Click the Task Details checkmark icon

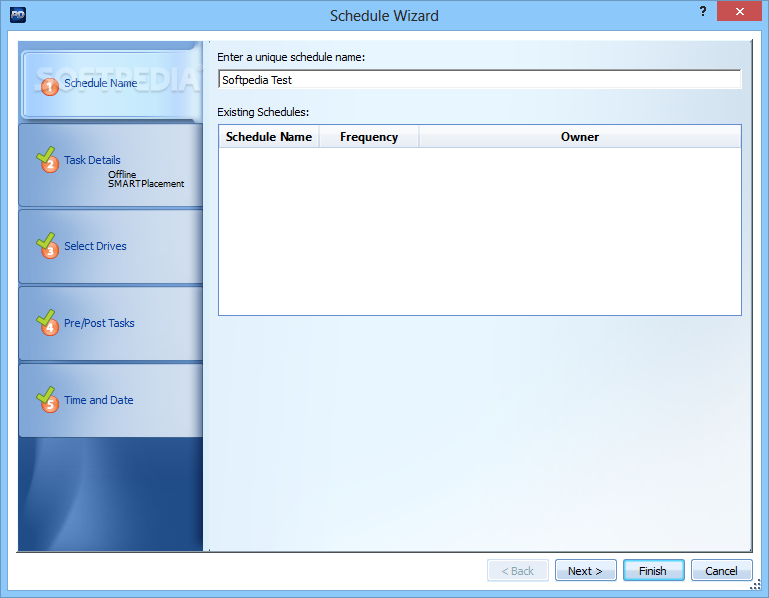point(47,160)
